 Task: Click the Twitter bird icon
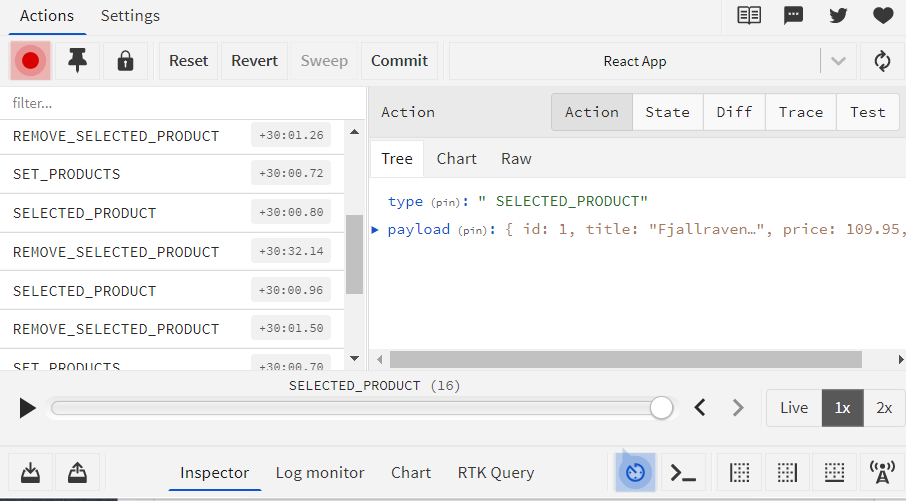[x=838, y=16]
